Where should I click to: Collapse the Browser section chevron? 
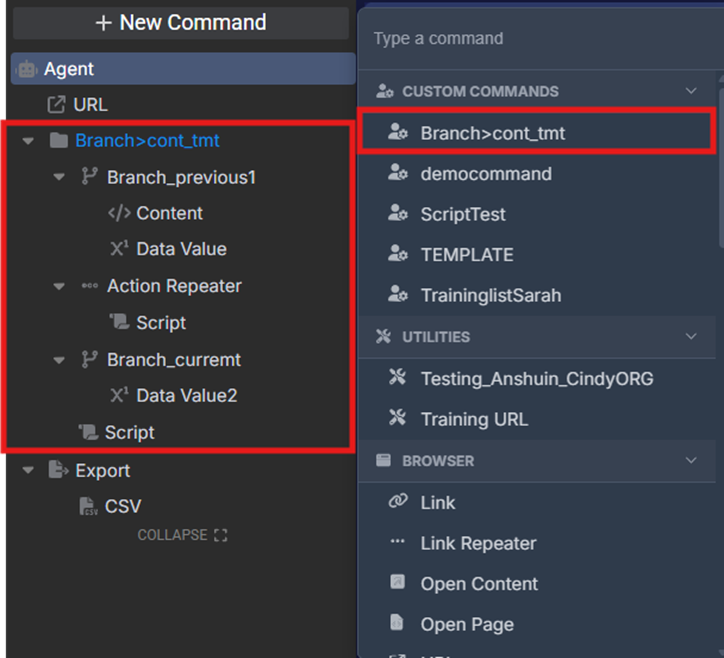690,461
